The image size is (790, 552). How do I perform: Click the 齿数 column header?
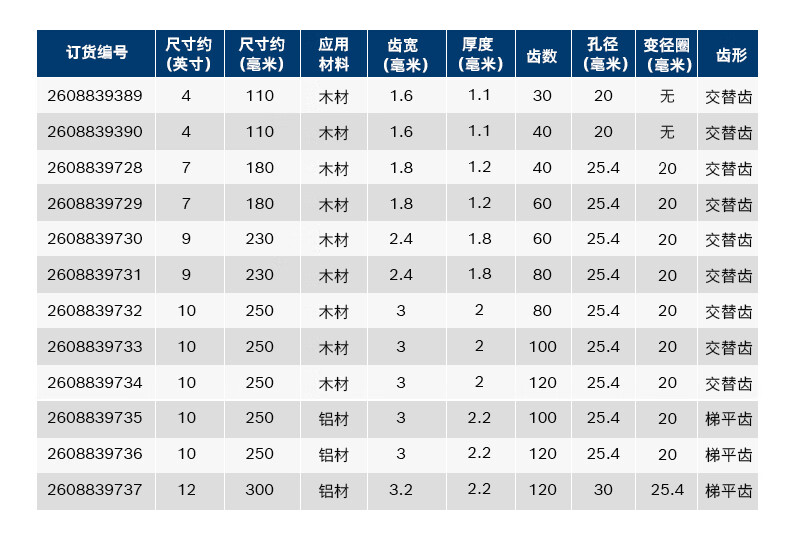point(542,55)
